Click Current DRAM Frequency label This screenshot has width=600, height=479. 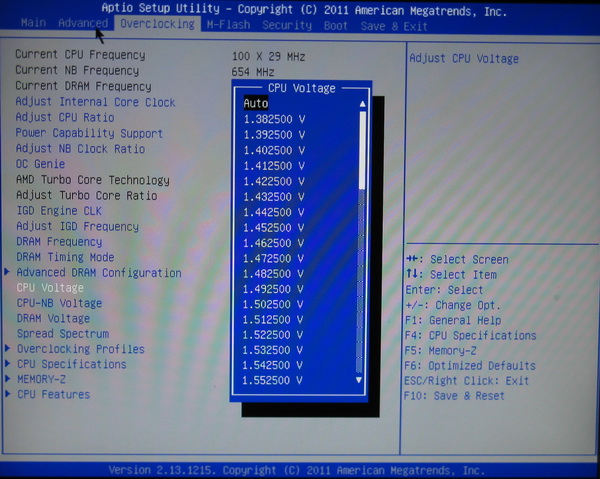pos(83,86)
